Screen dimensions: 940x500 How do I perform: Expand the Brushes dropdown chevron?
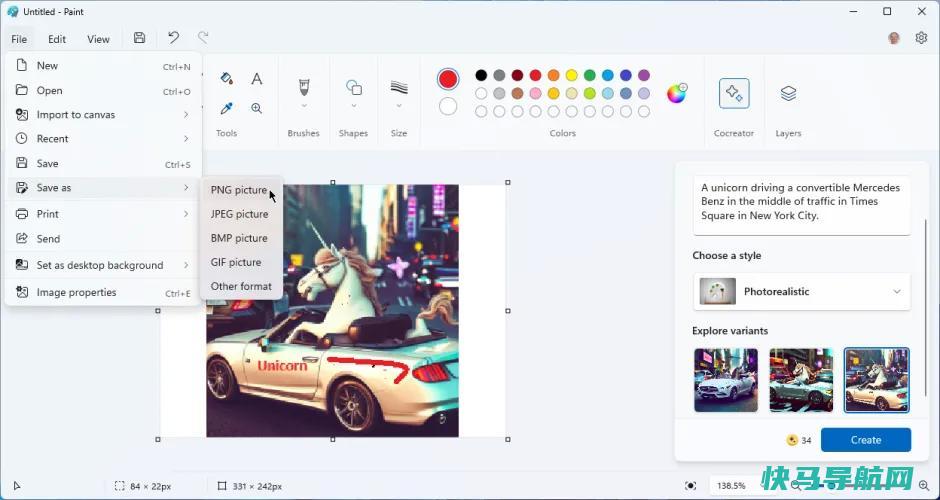point(303,106)
